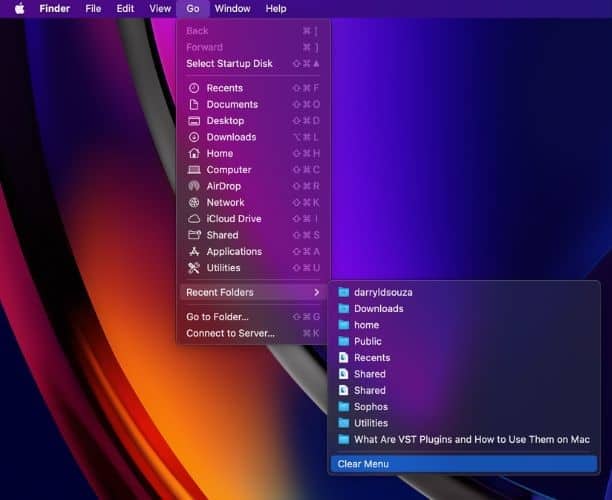
Task: Click the iCloud Drive cloud icon
Action: [x=194, y=219]
